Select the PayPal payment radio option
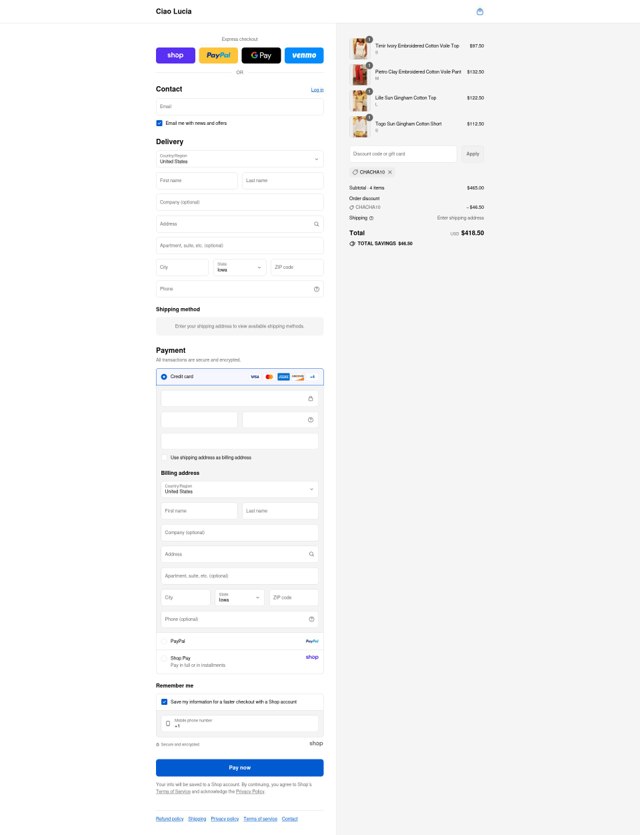The height and width of the screenshot is (835, 640). [164, 641]
